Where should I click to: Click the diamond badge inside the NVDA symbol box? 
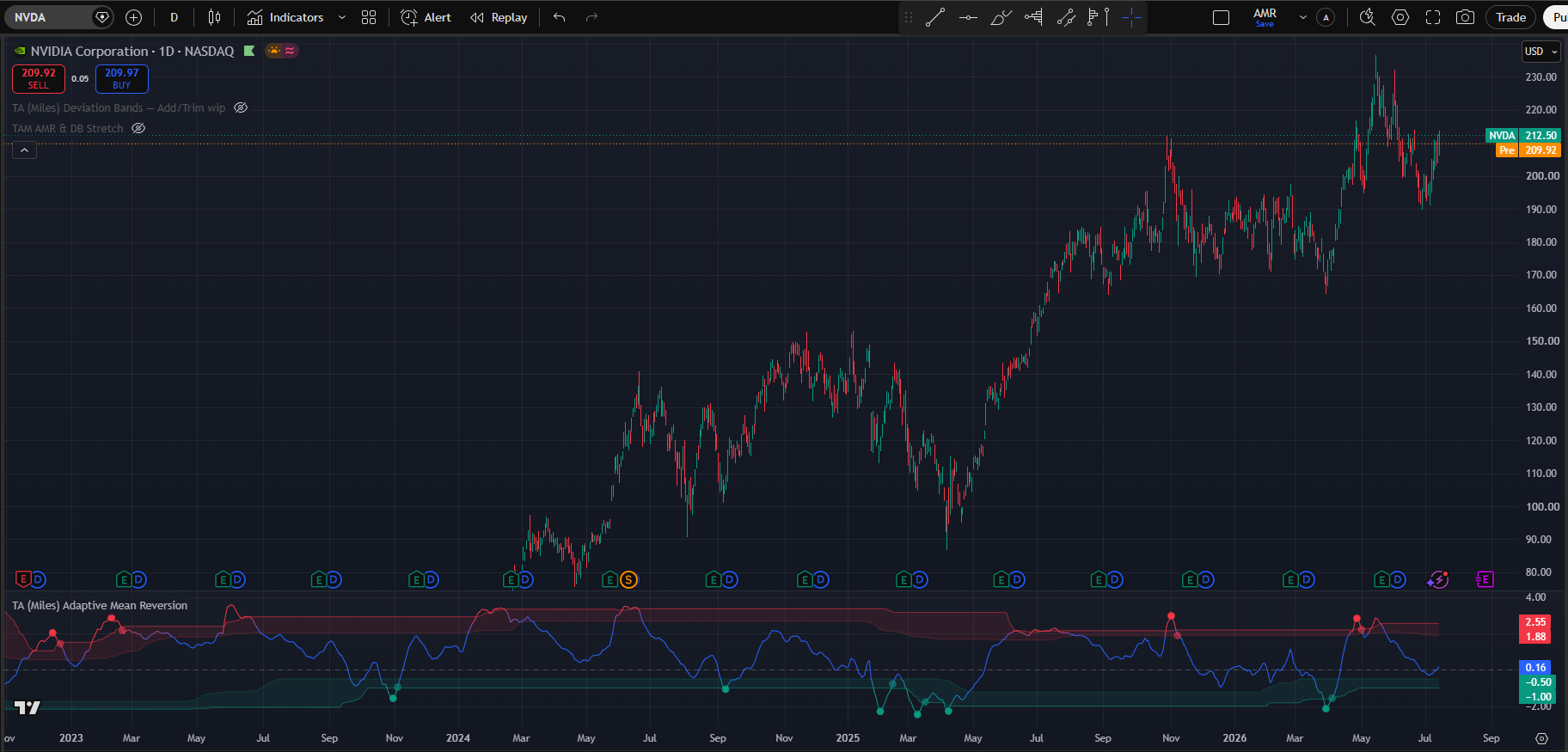point(102,17)
